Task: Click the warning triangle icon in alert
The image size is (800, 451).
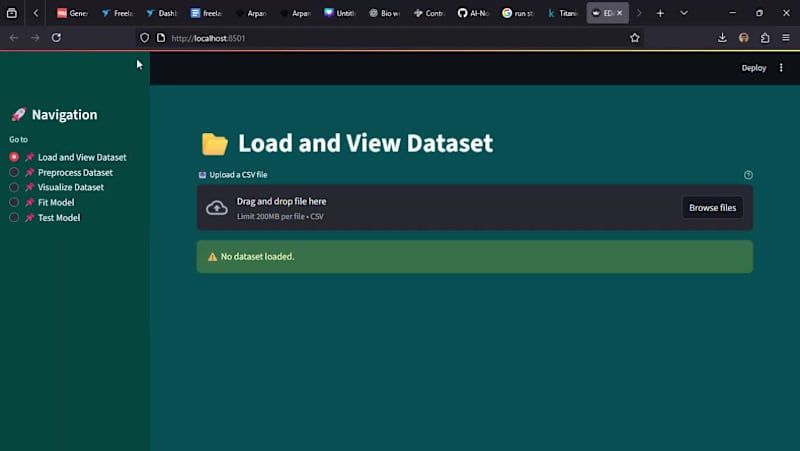Action: point(213,257)
